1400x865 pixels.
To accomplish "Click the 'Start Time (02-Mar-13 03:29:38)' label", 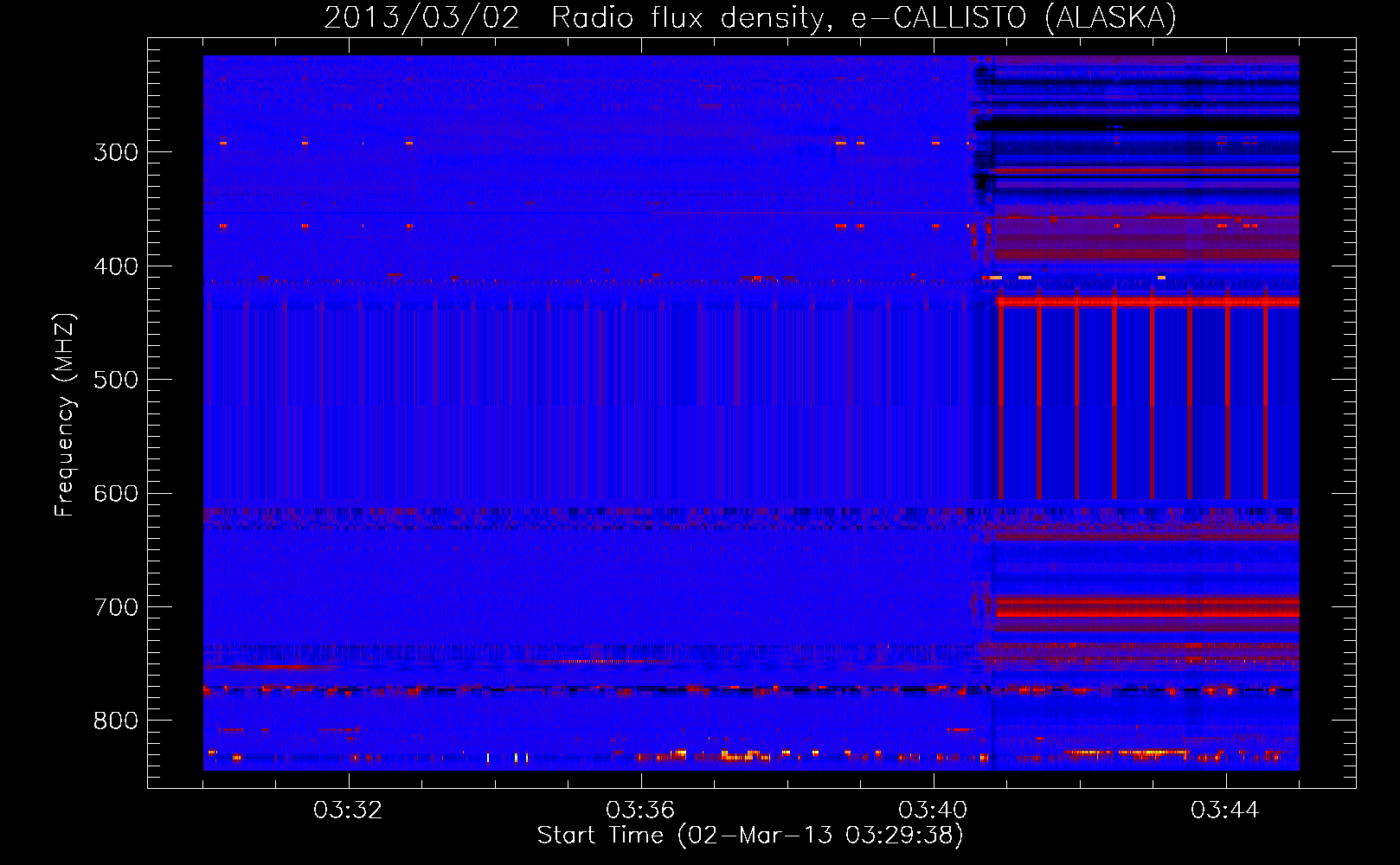I will 750,836.
